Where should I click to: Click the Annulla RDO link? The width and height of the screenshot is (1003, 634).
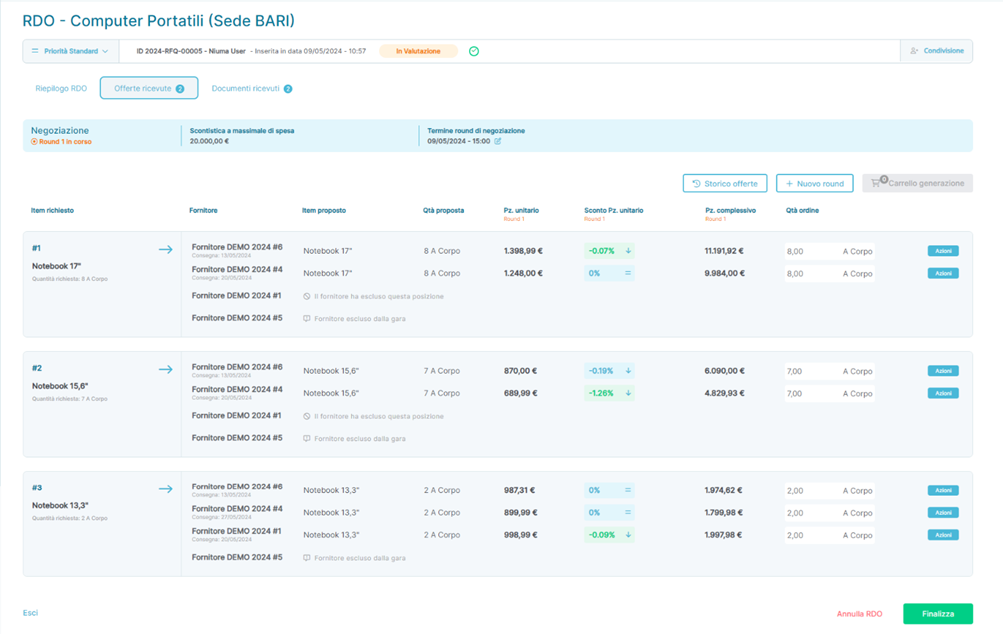coord(859,614)
